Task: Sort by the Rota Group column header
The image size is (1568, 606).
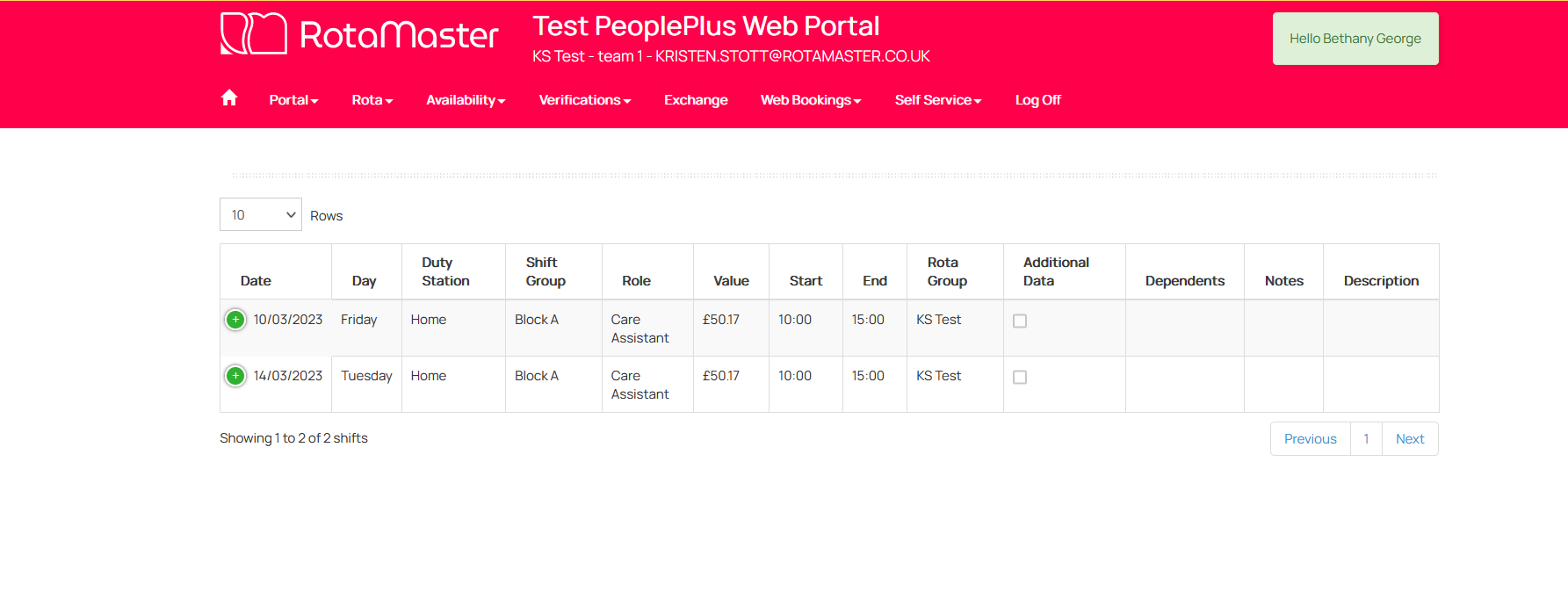Action: pyautogui.click(x=955, y=272)
